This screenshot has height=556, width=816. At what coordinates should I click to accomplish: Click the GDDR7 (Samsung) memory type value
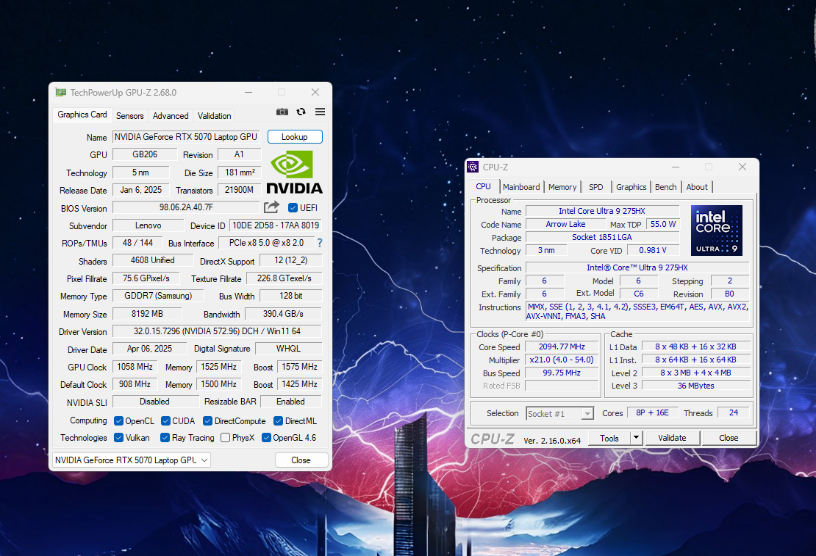(158, 296)
